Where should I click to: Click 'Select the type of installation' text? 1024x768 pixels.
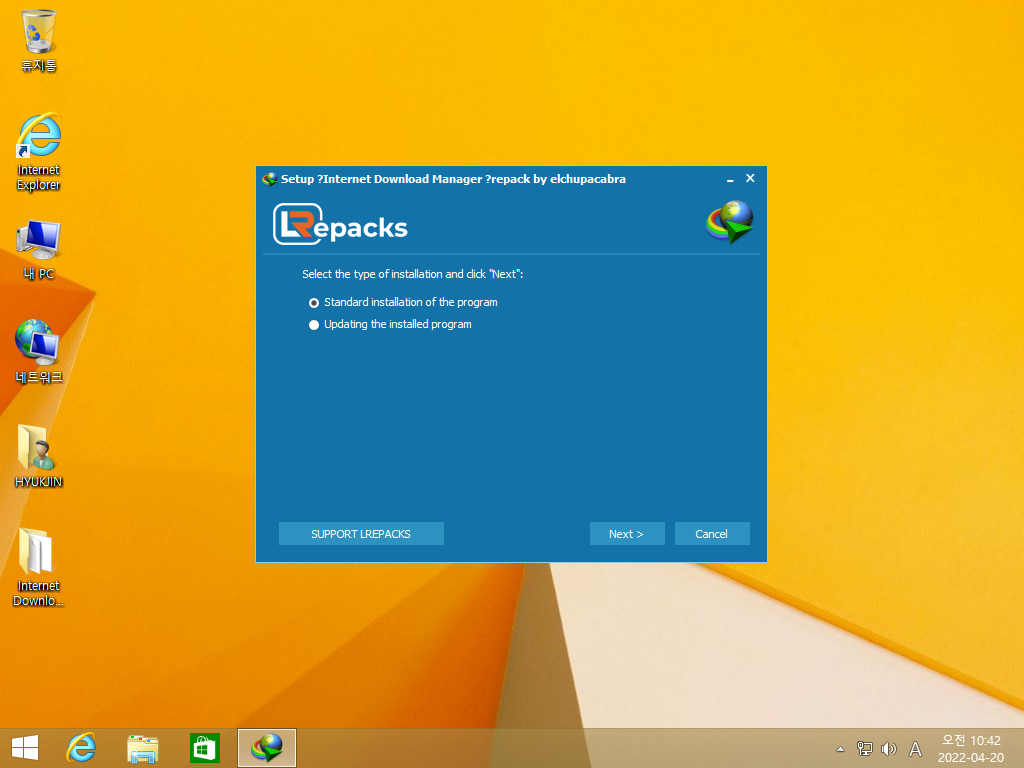(x=413, y=274)
